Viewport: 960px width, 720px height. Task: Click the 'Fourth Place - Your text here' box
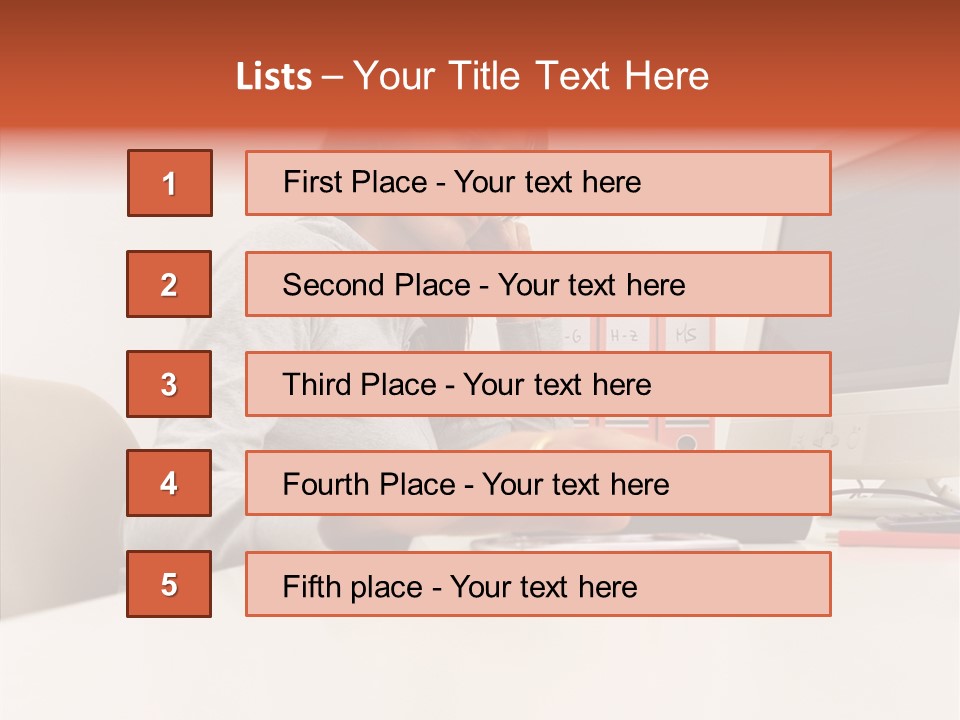click(538, 483)
